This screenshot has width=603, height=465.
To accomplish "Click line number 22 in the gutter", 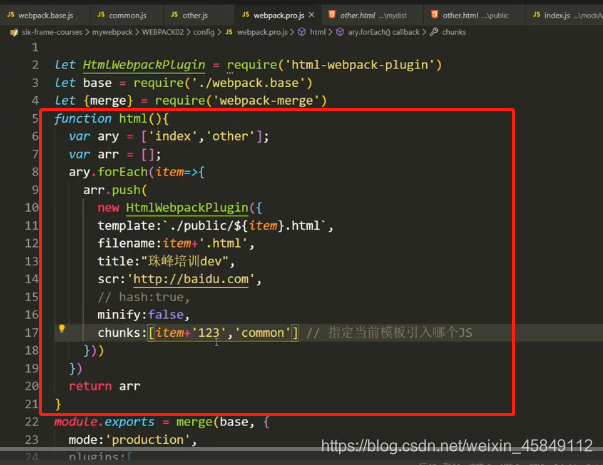I will (x=32, y=422).
